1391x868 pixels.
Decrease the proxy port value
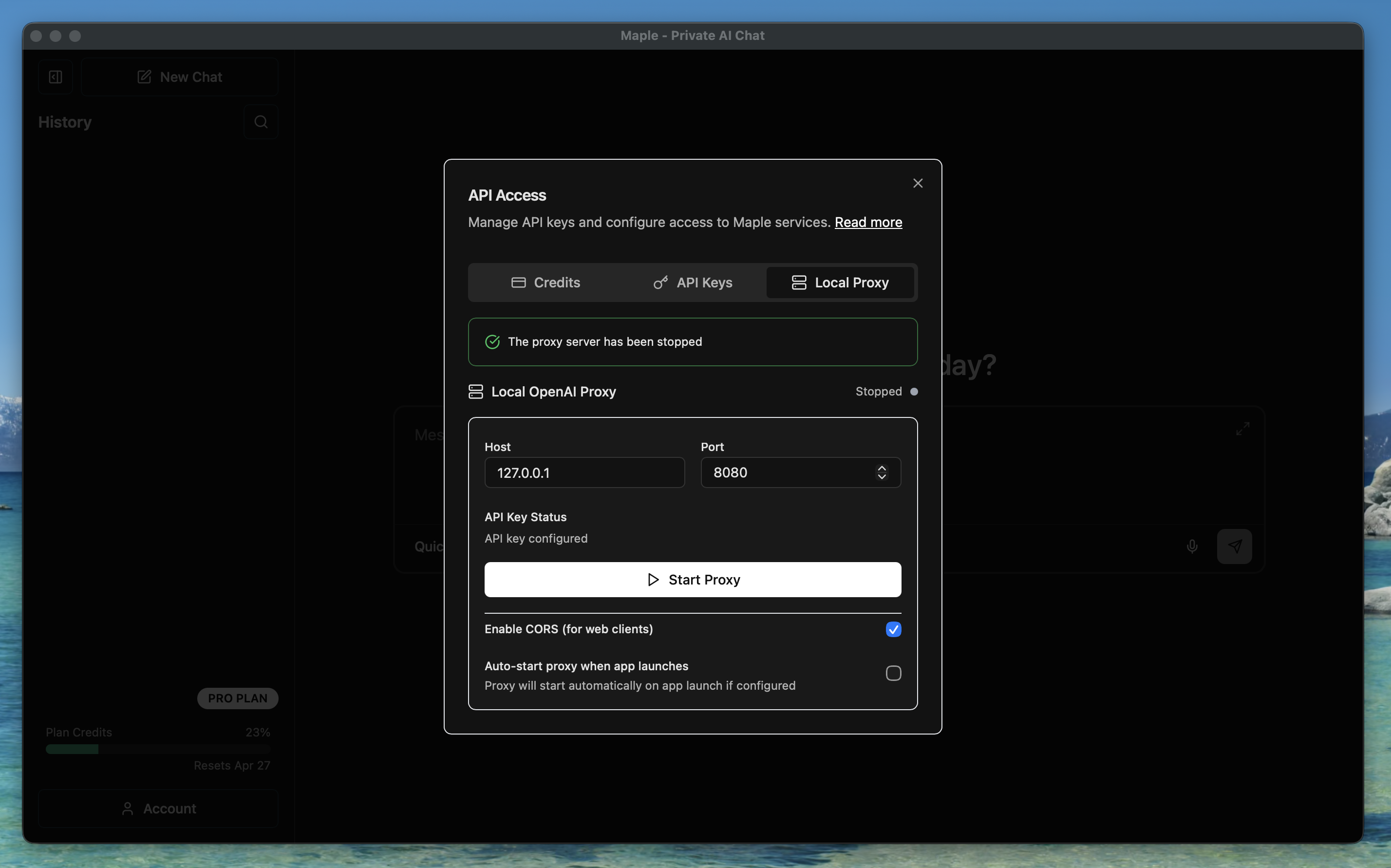882,478
